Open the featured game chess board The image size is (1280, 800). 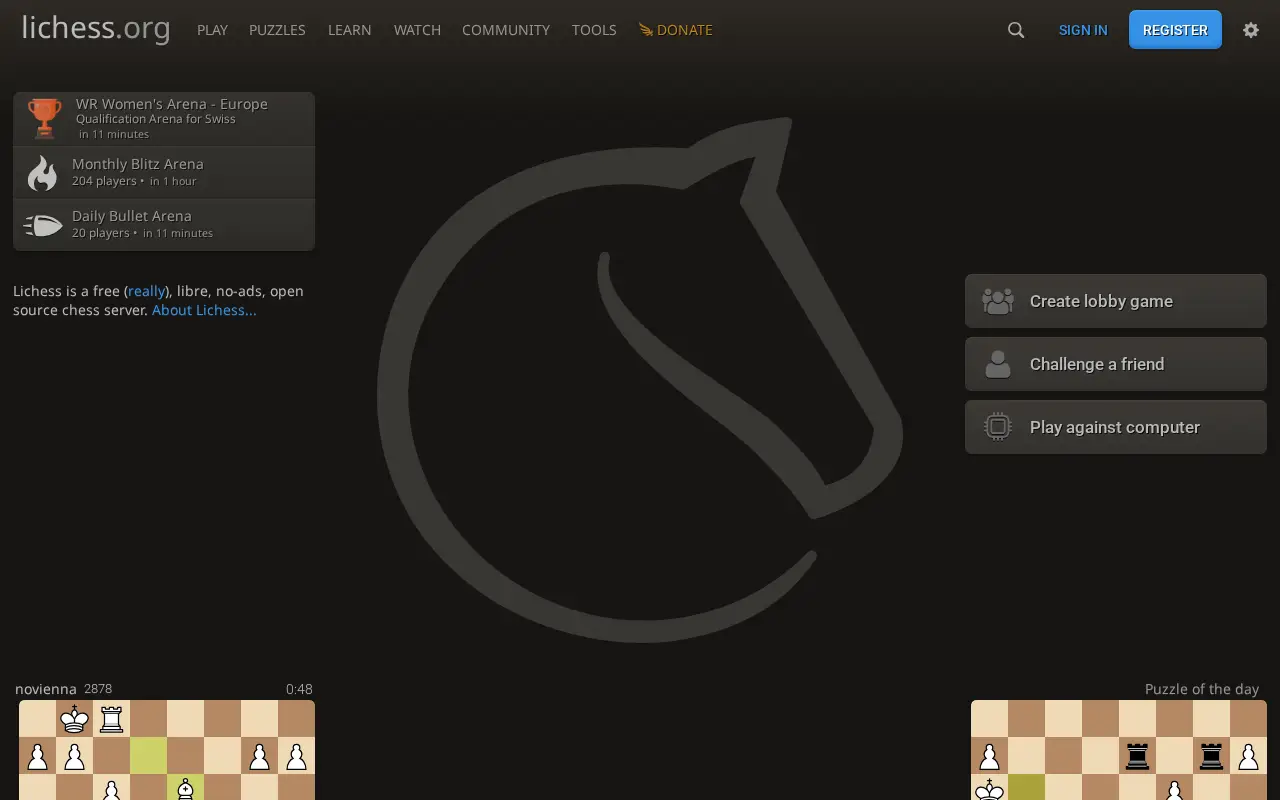point(167,750)
